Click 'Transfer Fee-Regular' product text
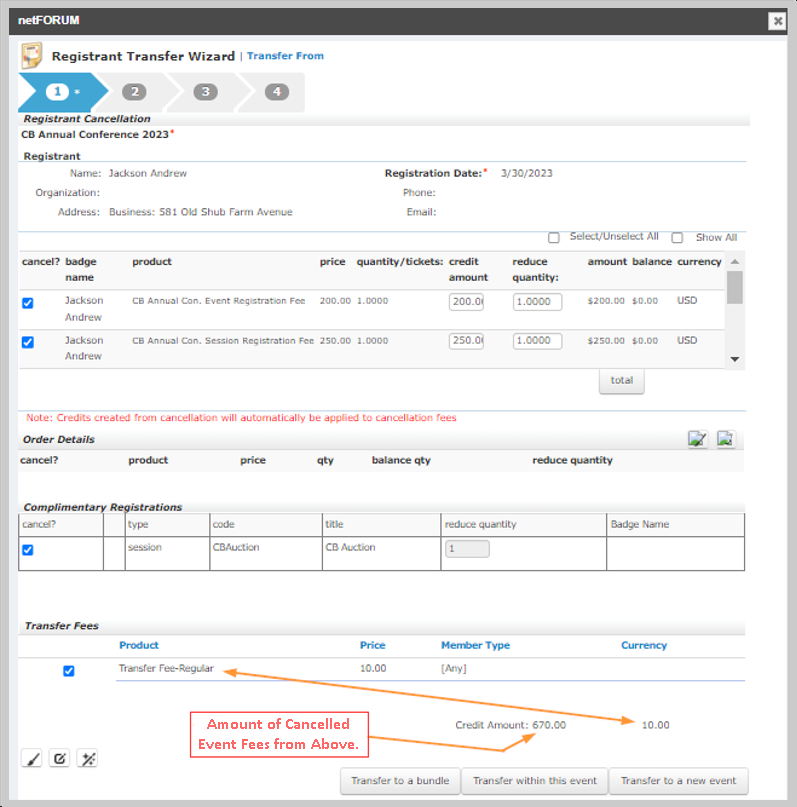Screen dimensions: 797x807 point(166,669)
